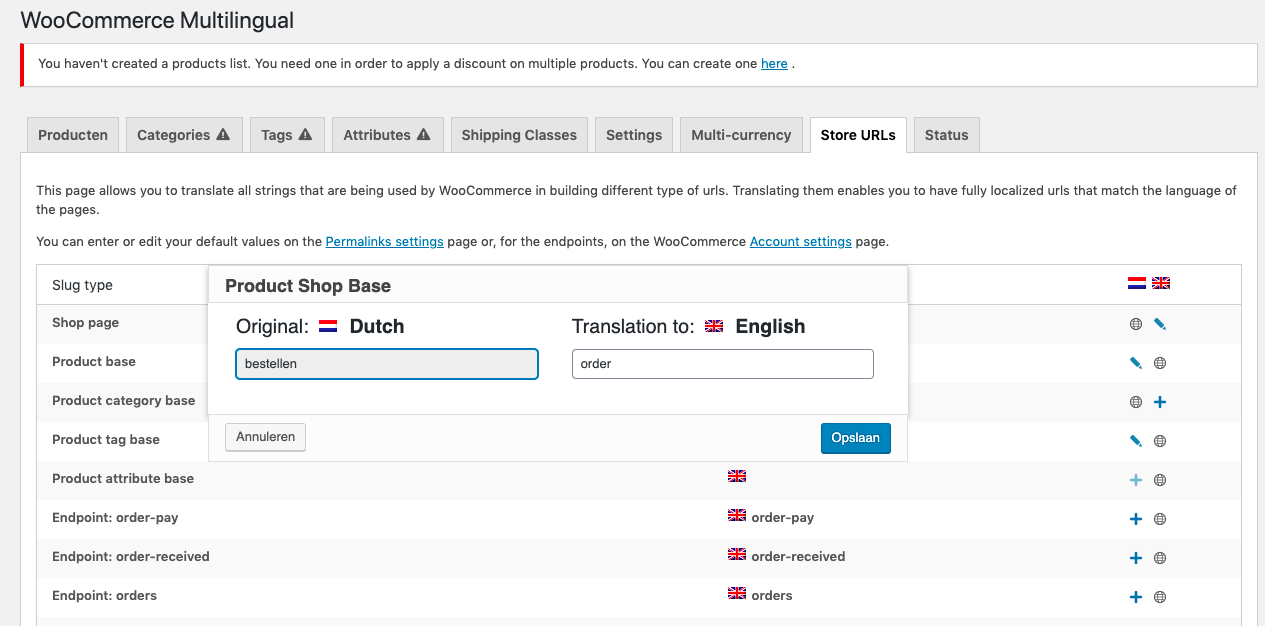Viewport: 1265px width, 626px height.
Task: Click globe icon in Product category base row
Action: (1136, 402)
